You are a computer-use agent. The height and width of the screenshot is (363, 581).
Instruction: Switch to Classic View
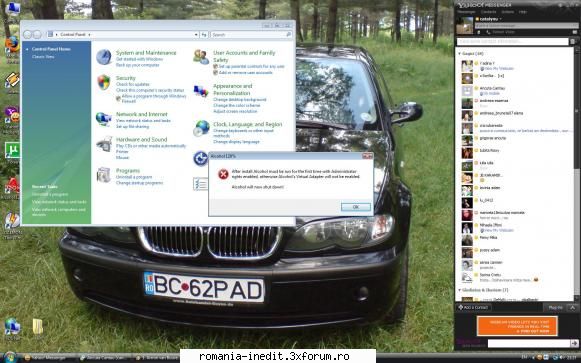click(43, 57)
